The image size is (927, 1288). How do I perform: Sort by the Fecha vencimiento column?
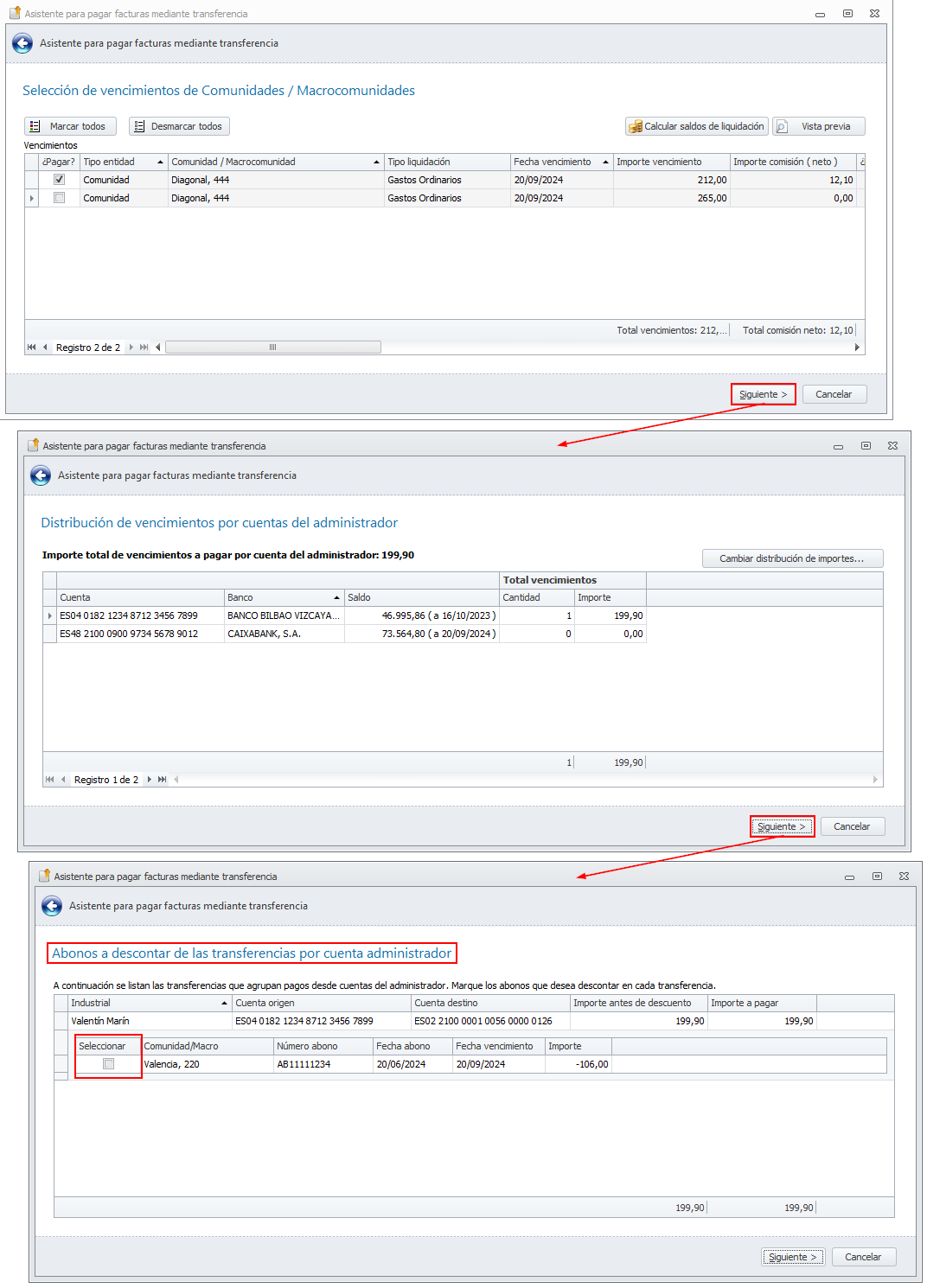coord(561,162)
